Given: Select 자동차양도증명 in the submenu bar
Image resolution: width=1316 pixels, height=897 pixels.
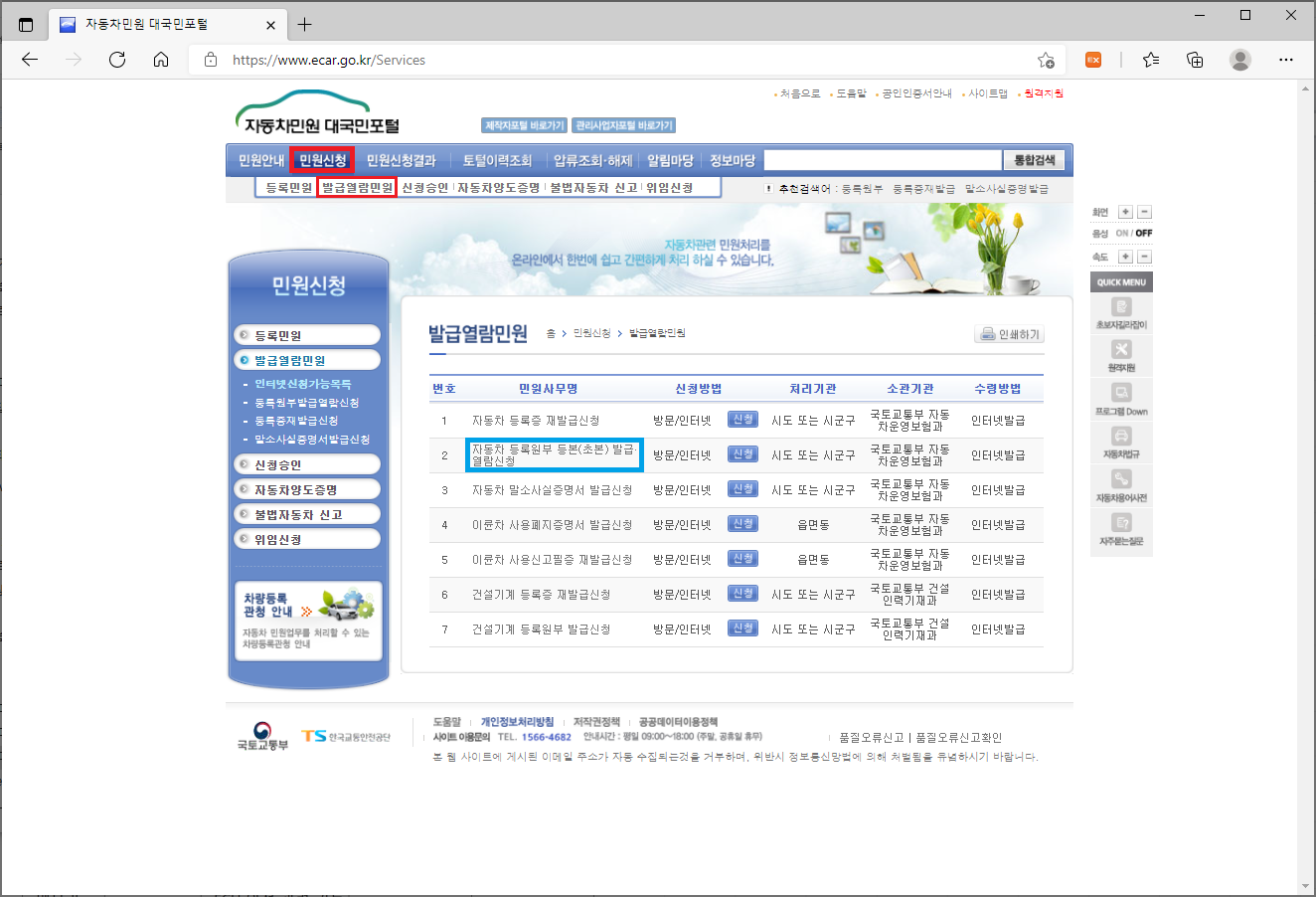Looking at the screenshot, I should (x=499, y=187).
